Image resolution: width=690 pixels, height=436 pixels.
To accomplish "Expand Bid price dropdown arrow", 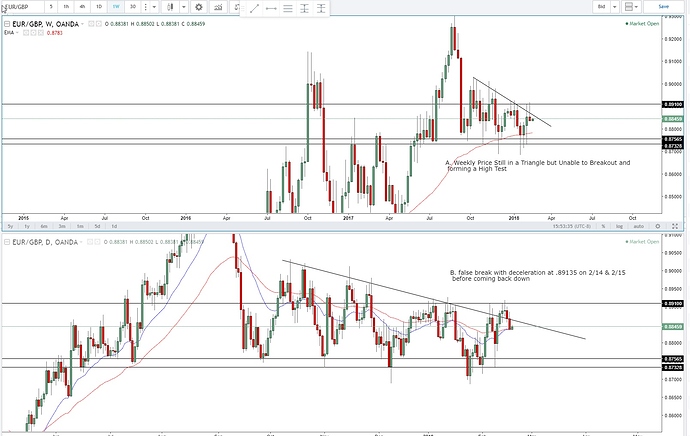I will pos(615,7).
